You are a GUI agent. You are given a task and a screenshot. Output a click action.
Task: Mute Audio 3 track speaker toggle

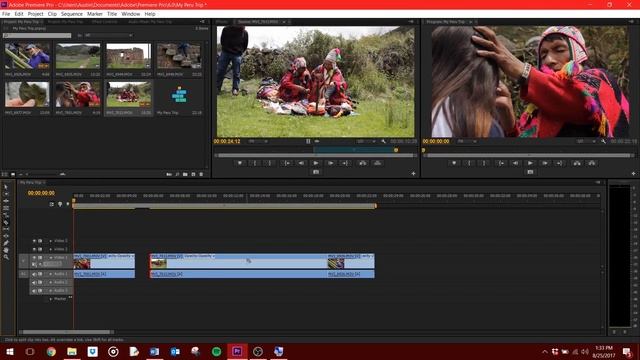(34, 291)
